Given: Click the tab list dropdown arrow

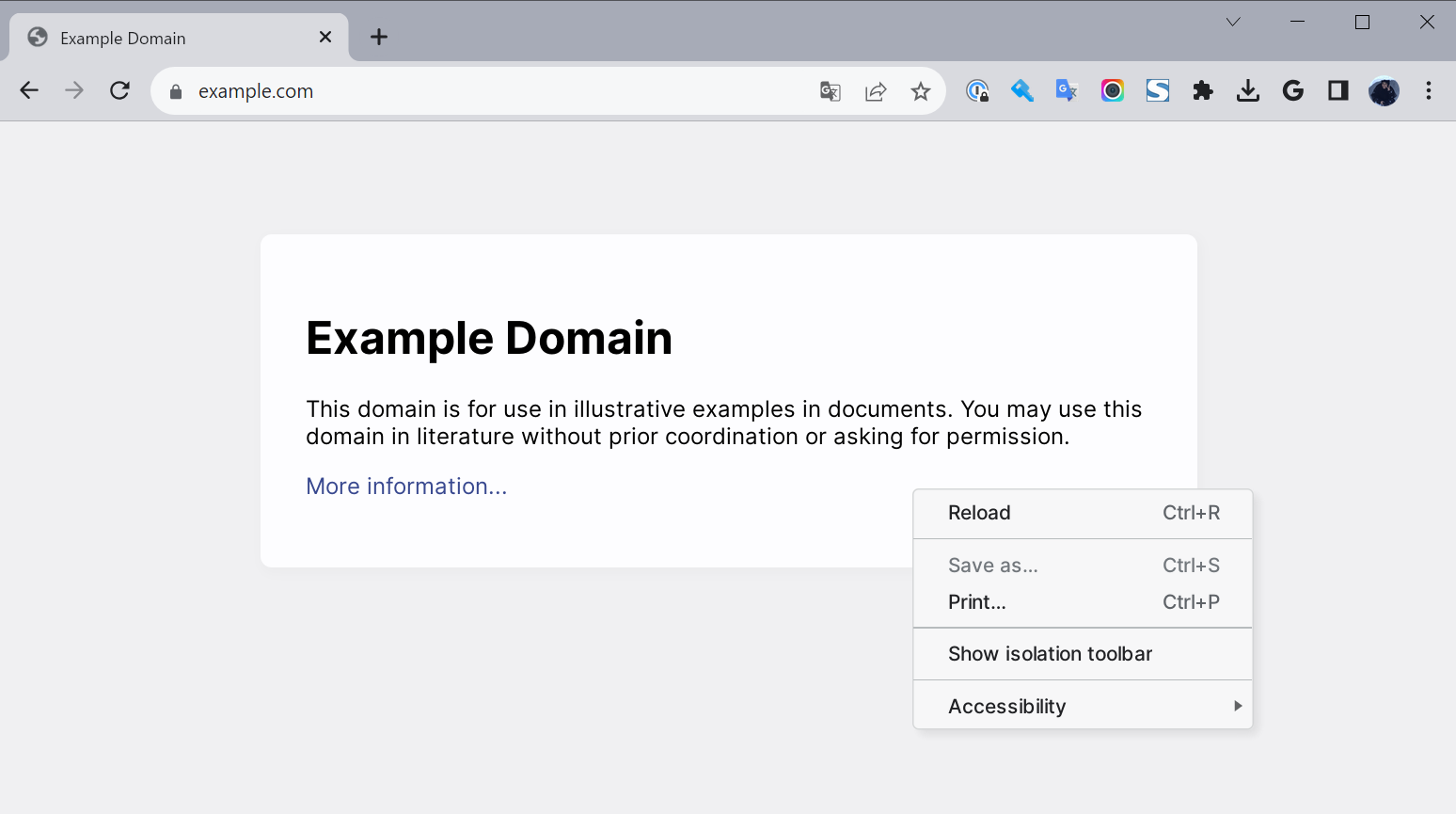Looking at the screenshot, I should pyautogui.click(x=1232, y=21).
